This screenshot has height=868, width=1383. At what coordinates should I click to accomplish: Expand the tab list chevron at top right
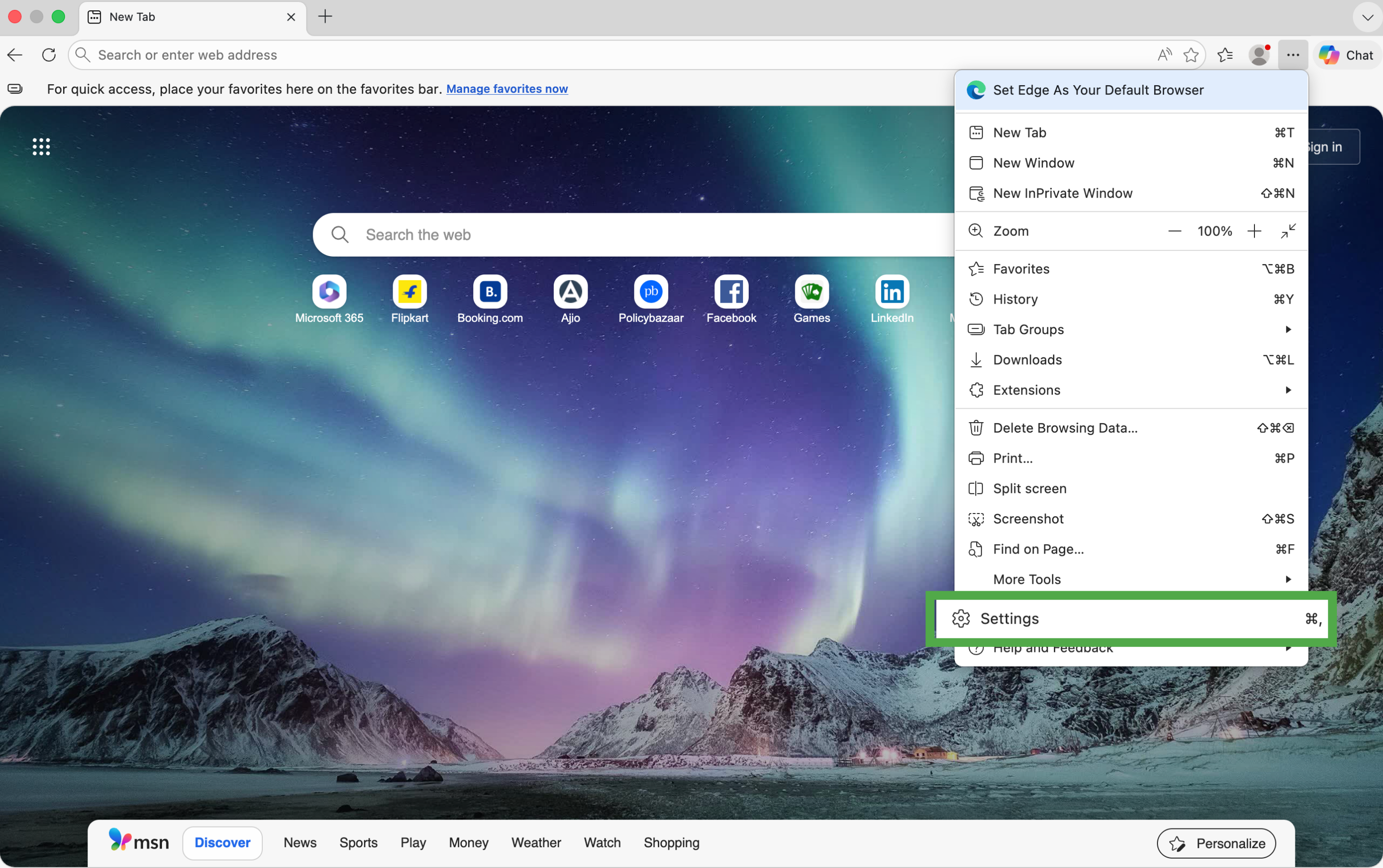click(1367, 17)
